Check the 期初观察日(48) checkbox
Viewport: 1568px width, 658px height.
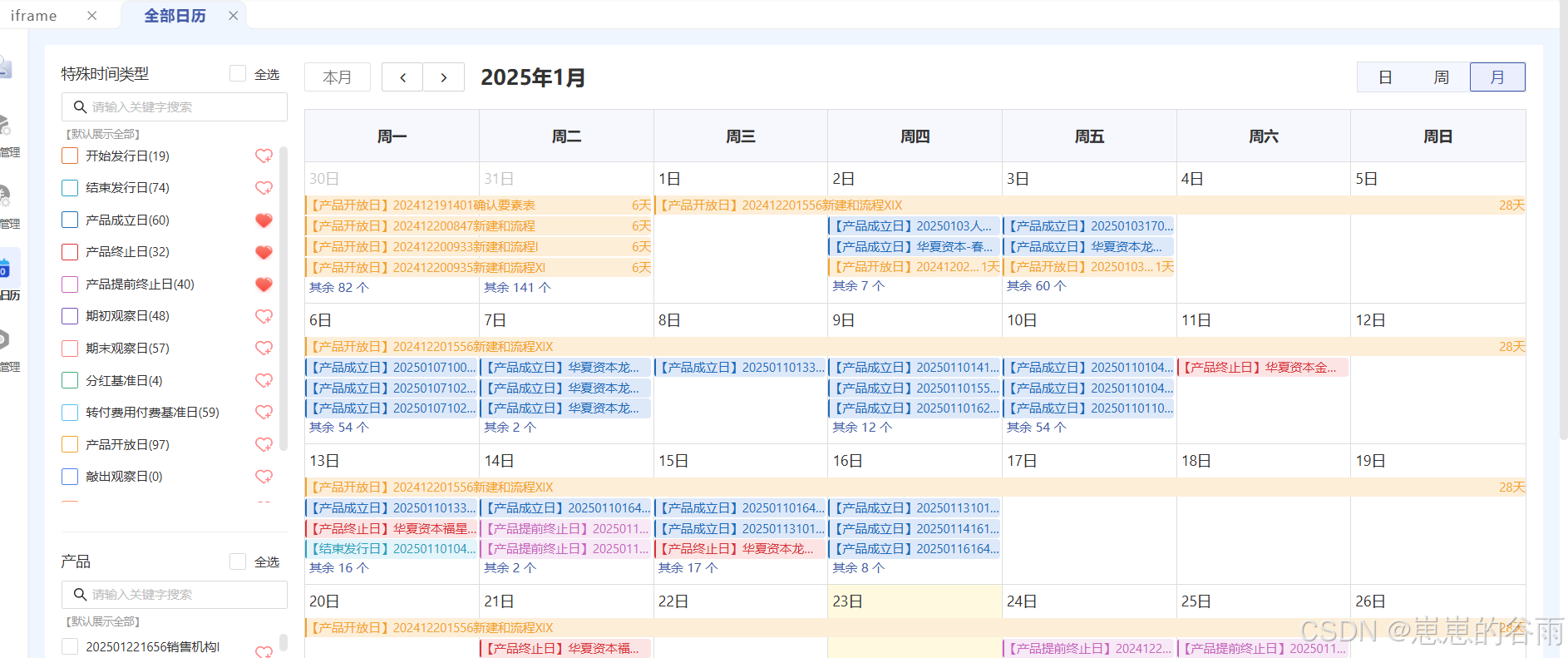pyautogui.click(x=70, y=316)
